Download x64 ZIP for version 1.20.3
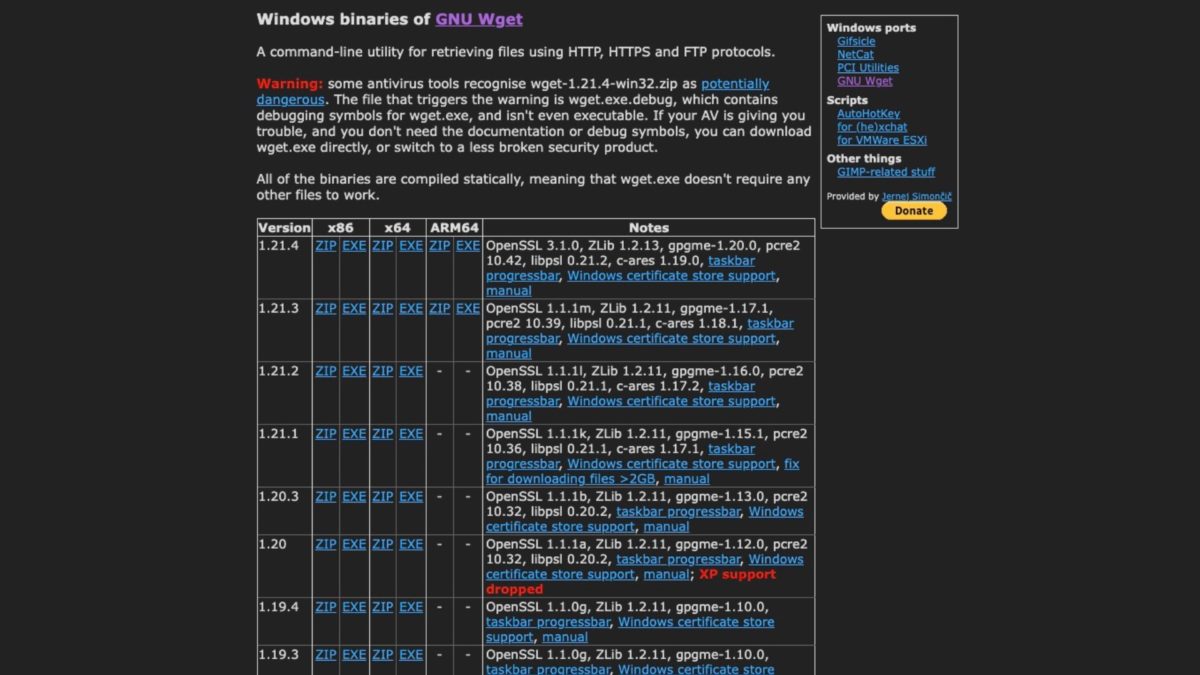1200x675 pixels. [x=383, y=497]
